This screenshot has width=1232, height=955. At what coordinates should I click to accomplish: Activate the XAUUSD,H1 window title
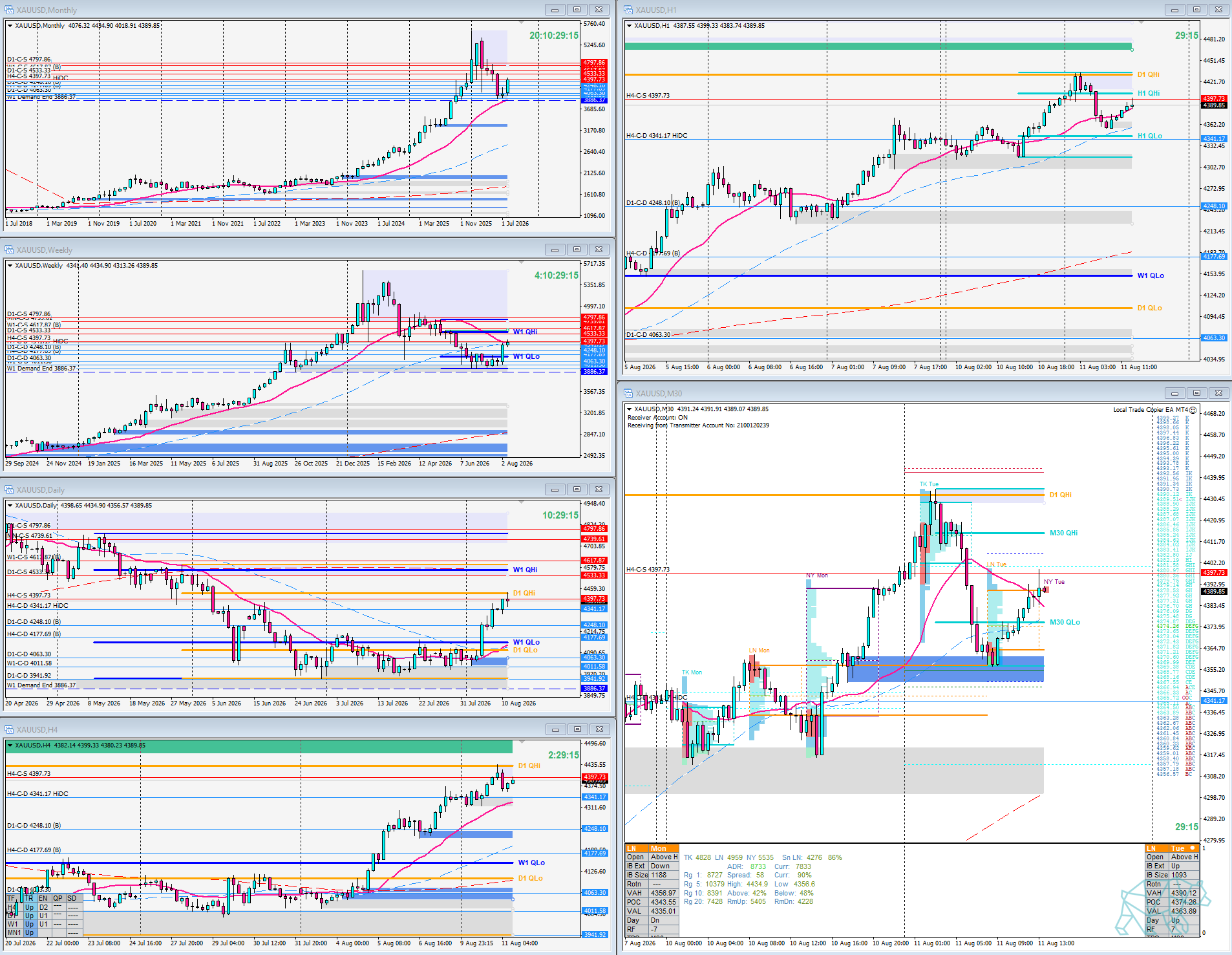click(656, 10)
